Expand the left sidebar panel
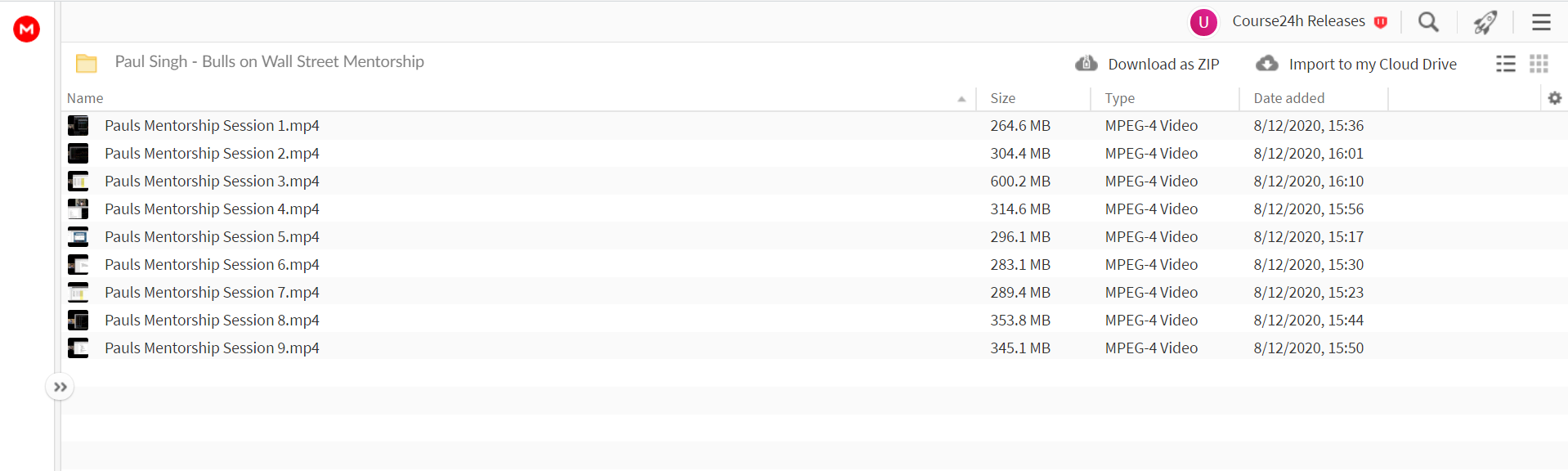 60,387
